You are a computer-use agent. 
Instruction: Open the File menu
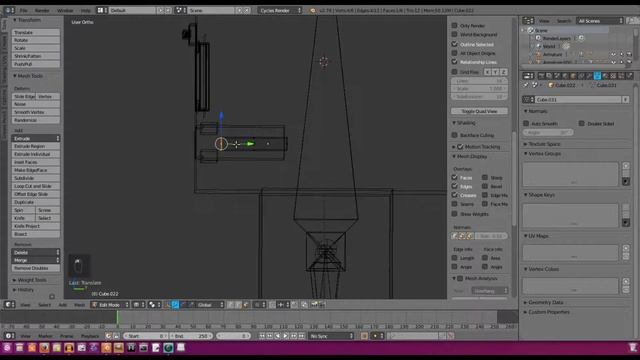pyautogui.click(x=24, y=10)
